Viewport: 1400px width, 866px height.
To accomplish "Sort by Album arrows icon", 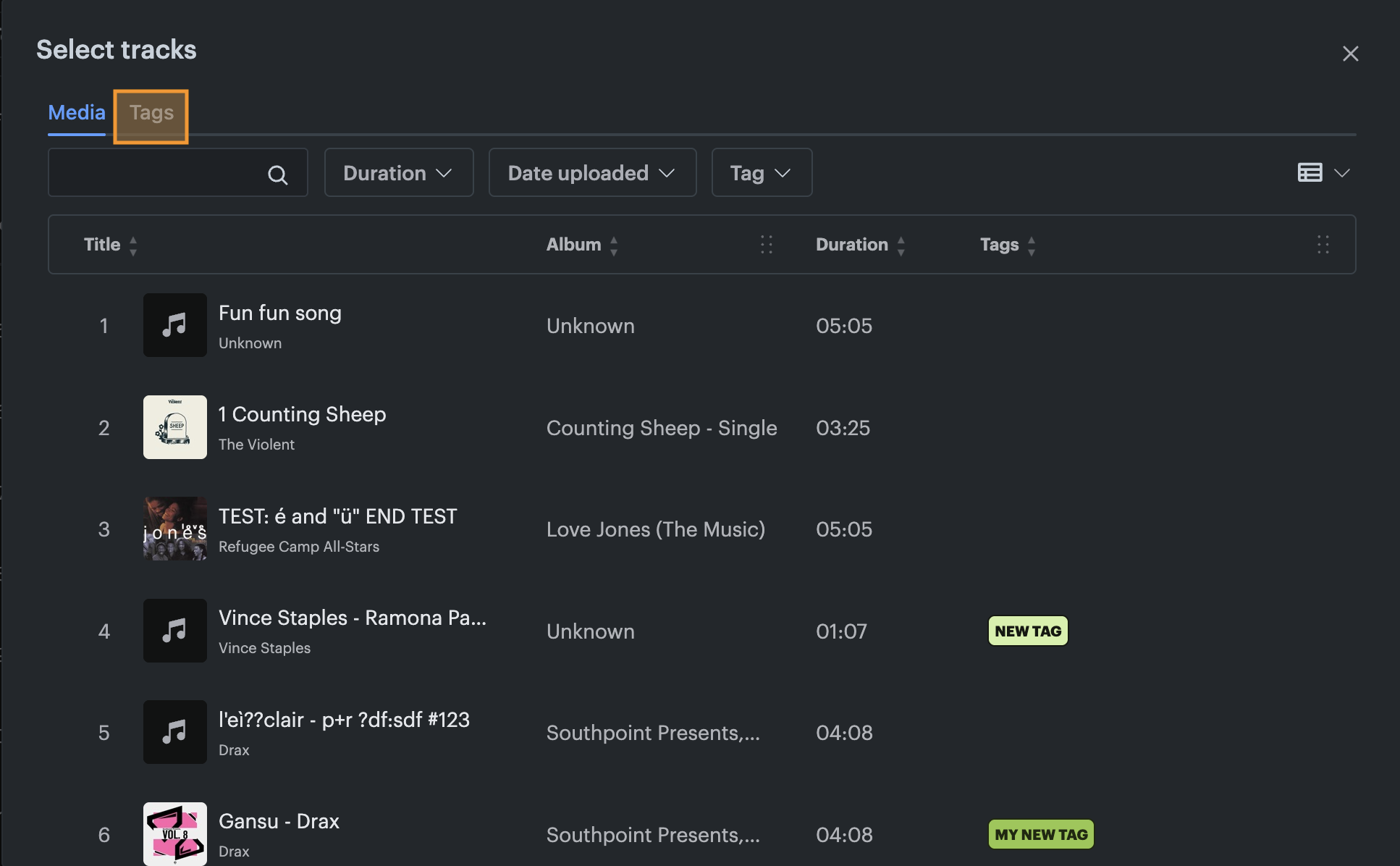I will [614, 245].
